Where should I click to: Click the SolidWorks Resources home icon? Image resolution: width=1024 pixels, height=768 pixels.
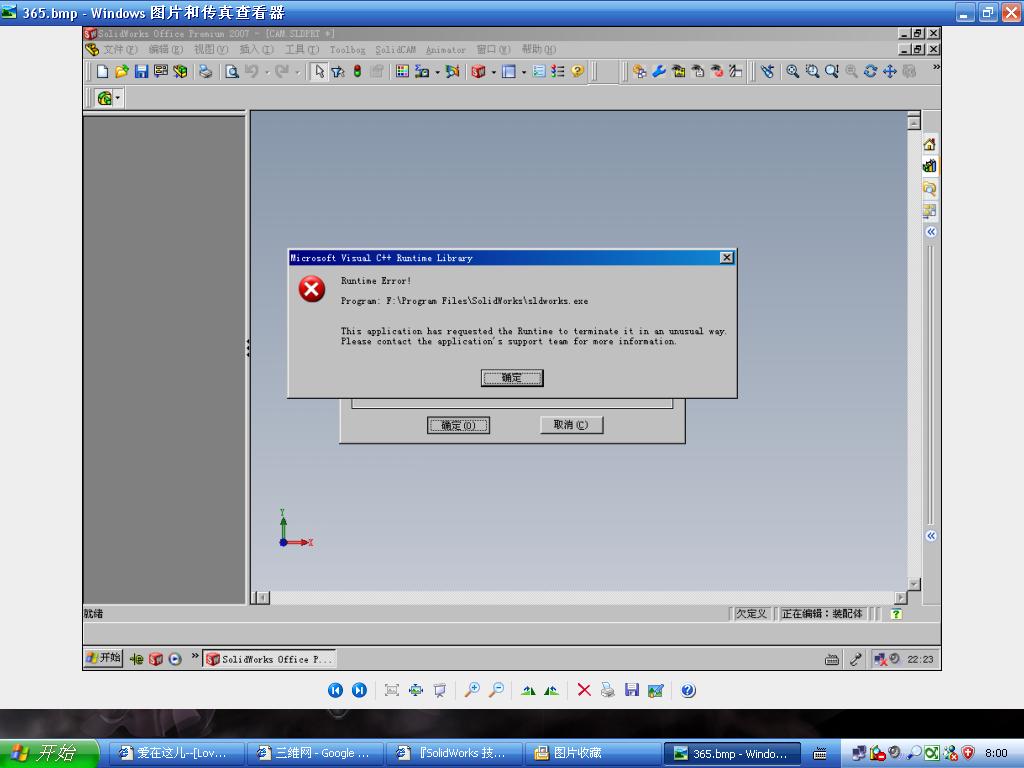click(929, 144)
